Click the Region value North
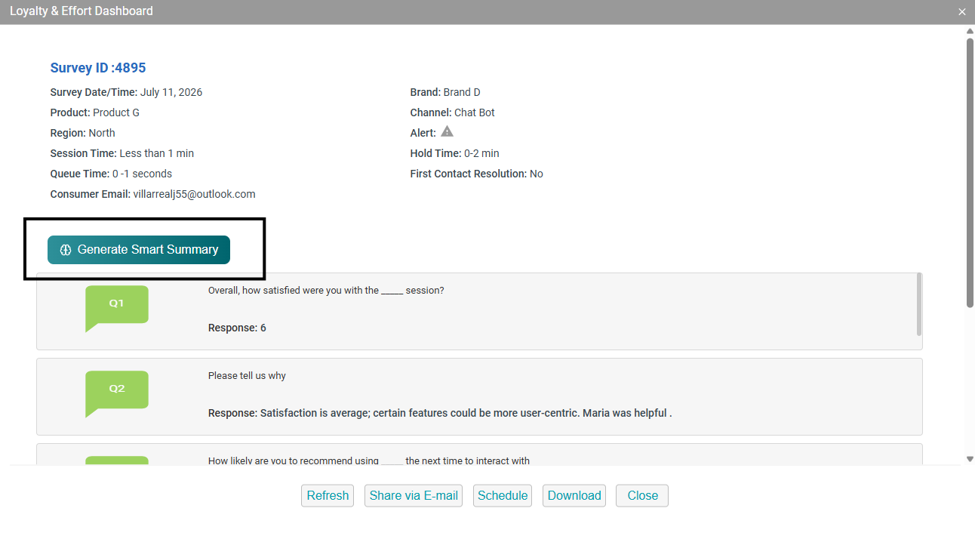975x539 pixels. coord(101,133)
